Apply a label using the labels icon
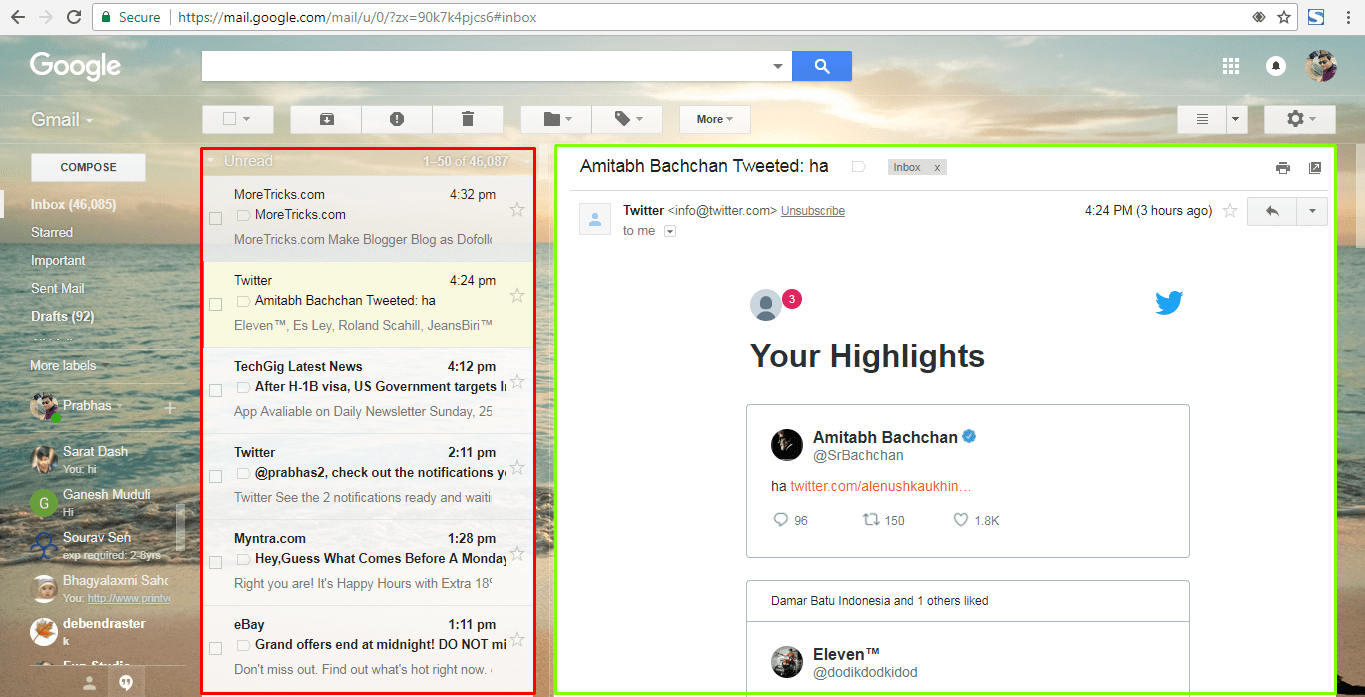Image resolution: width=1365 pixels, height=697 pixels. point(626,119)
